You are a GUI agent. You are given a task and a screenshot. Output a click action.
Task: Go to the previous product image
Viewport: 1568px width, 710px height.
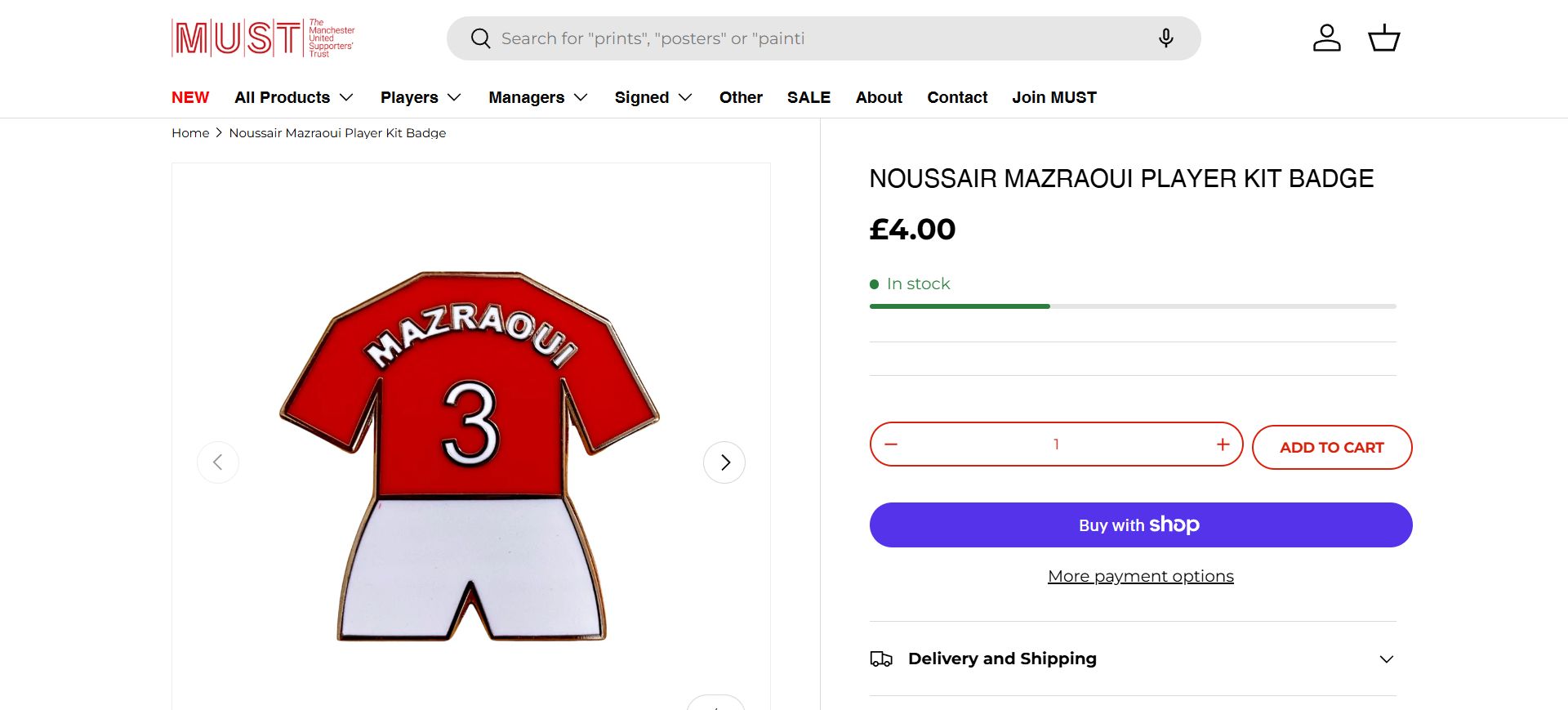coord(218,462)
